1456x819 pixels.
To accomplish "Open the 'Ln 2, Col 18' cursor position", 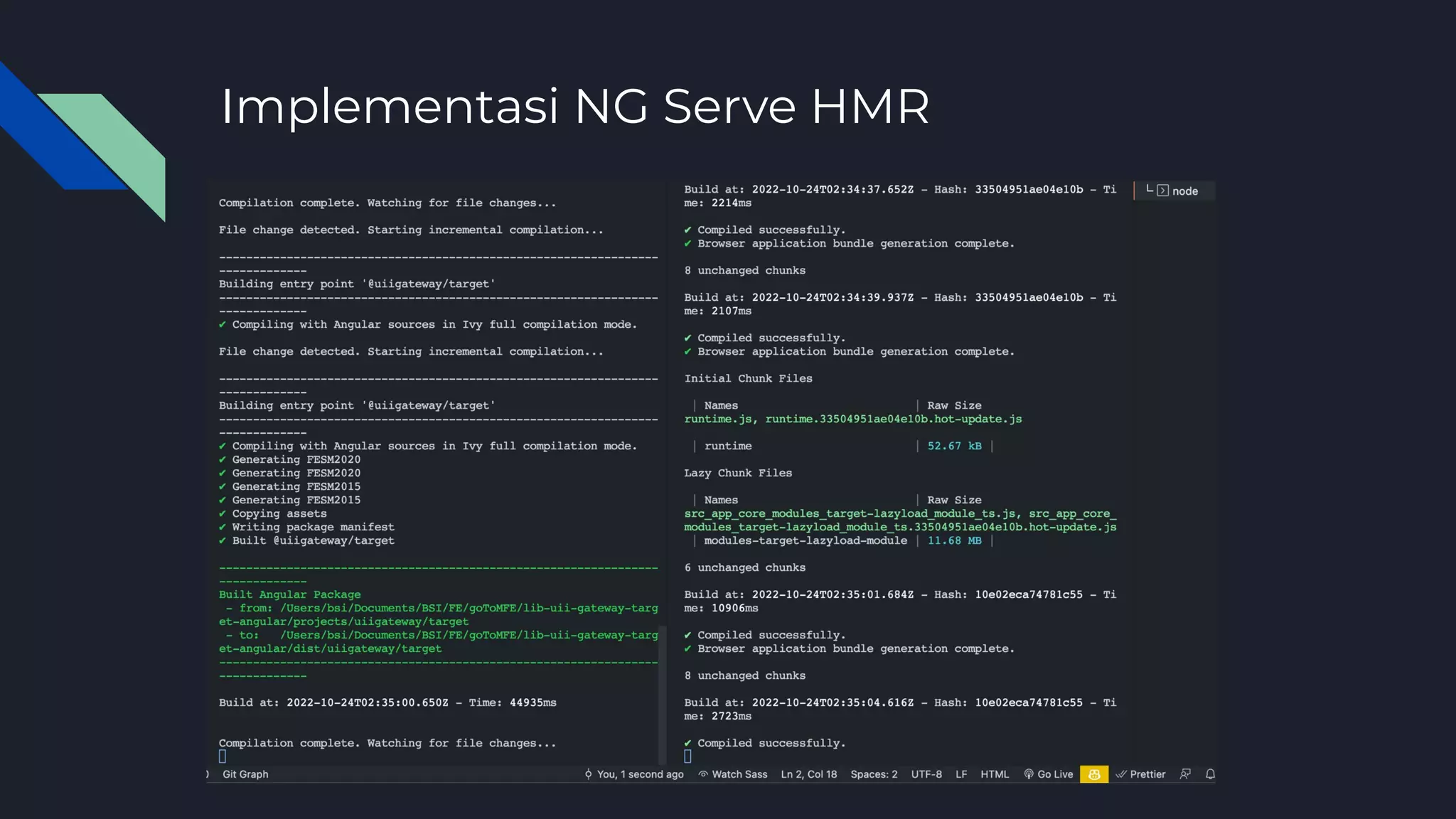I will click(x=808, y=774).
